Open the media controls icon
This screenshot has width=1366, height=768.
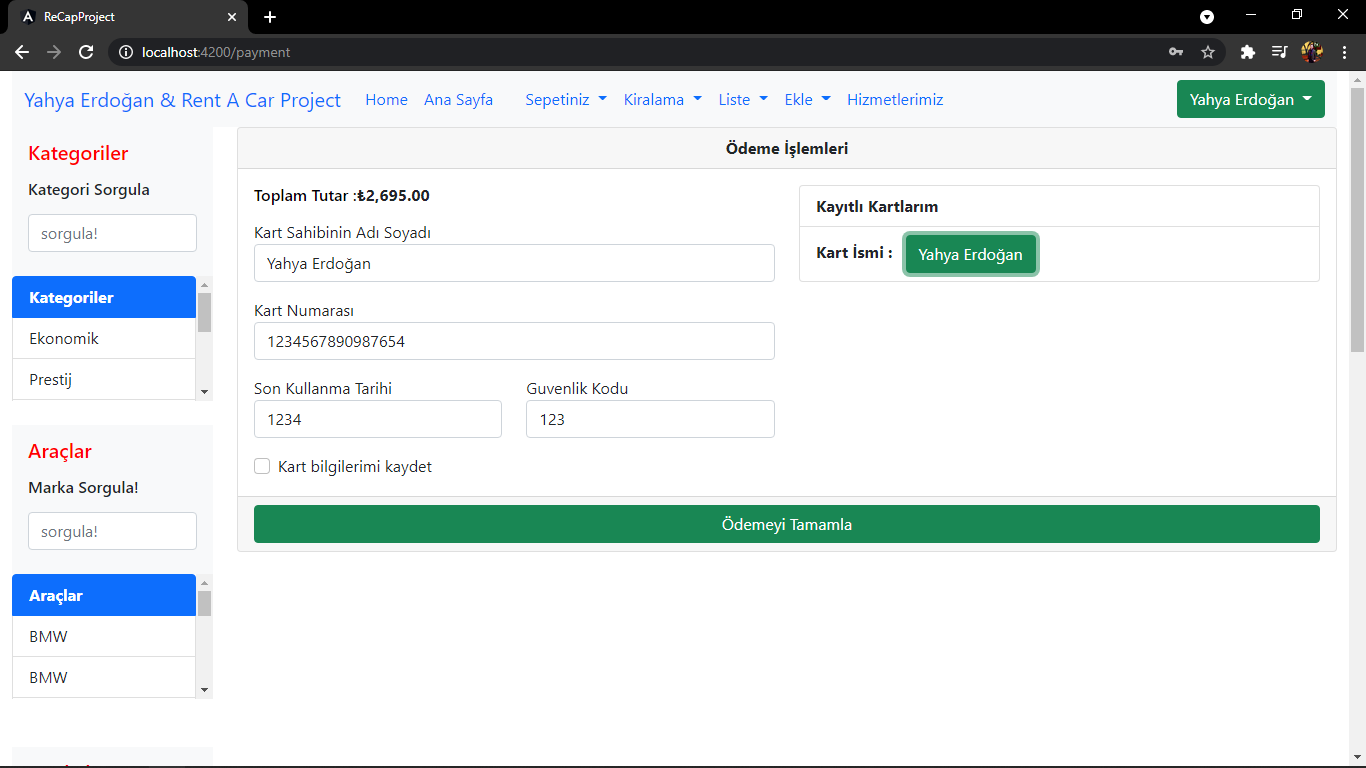click(1281, 52)
